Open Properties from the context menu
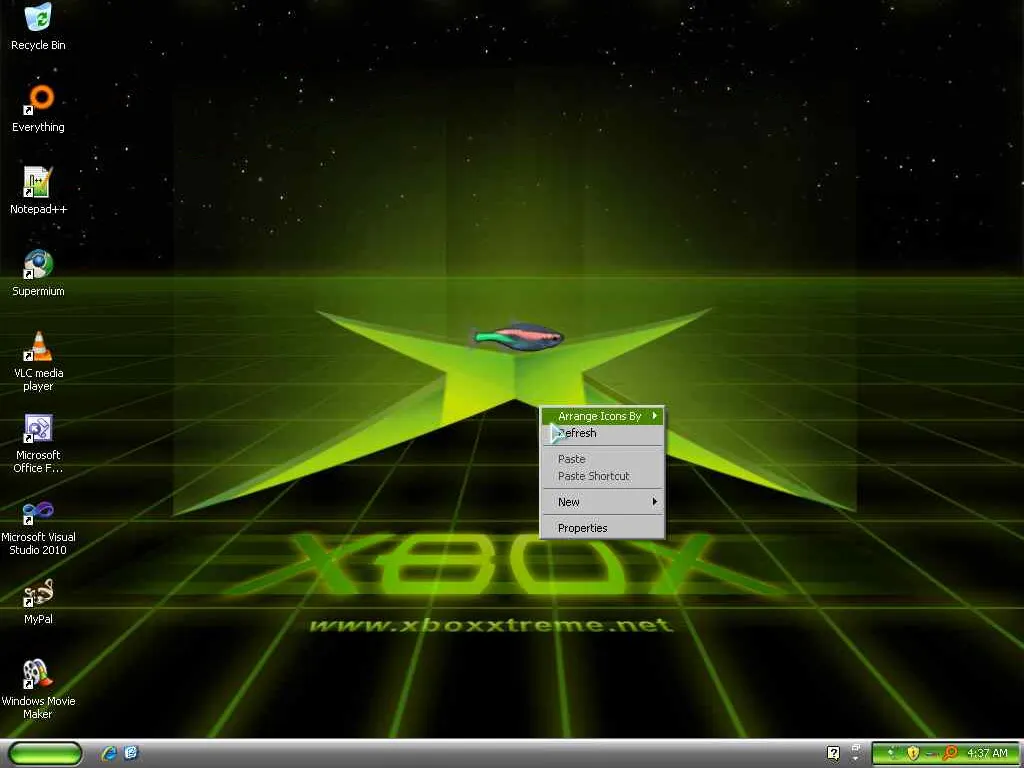 click(x=602, y=528)
